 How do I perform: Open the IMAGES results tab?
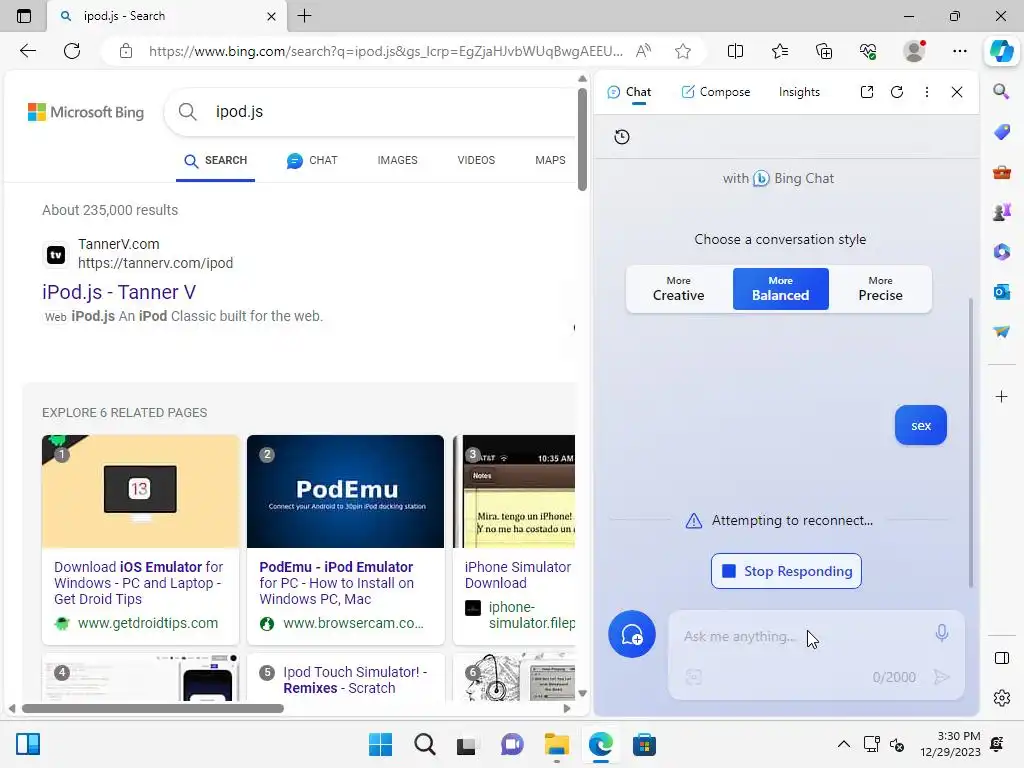[x=397, y=160]
